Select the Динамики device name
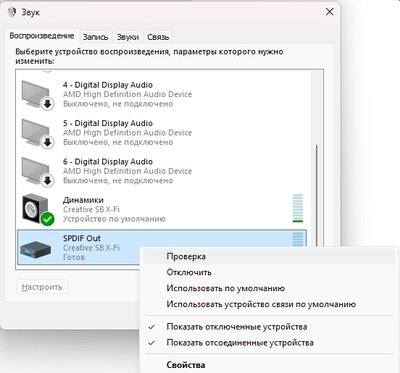Image resolution: width=400 pixels, height=373 pixels. 83,200
